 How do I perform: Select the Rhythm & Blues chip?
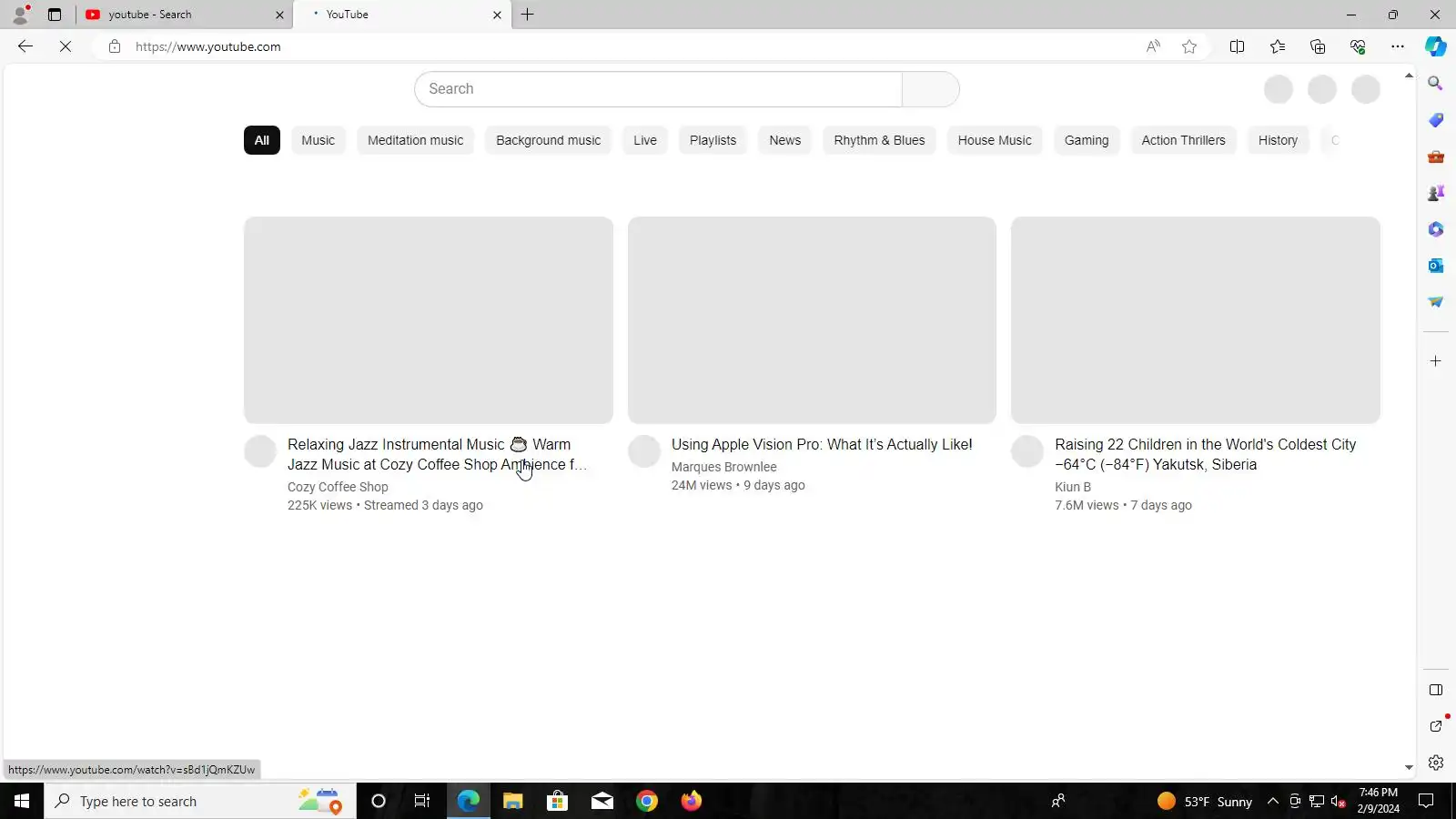[x=880, y=140]
